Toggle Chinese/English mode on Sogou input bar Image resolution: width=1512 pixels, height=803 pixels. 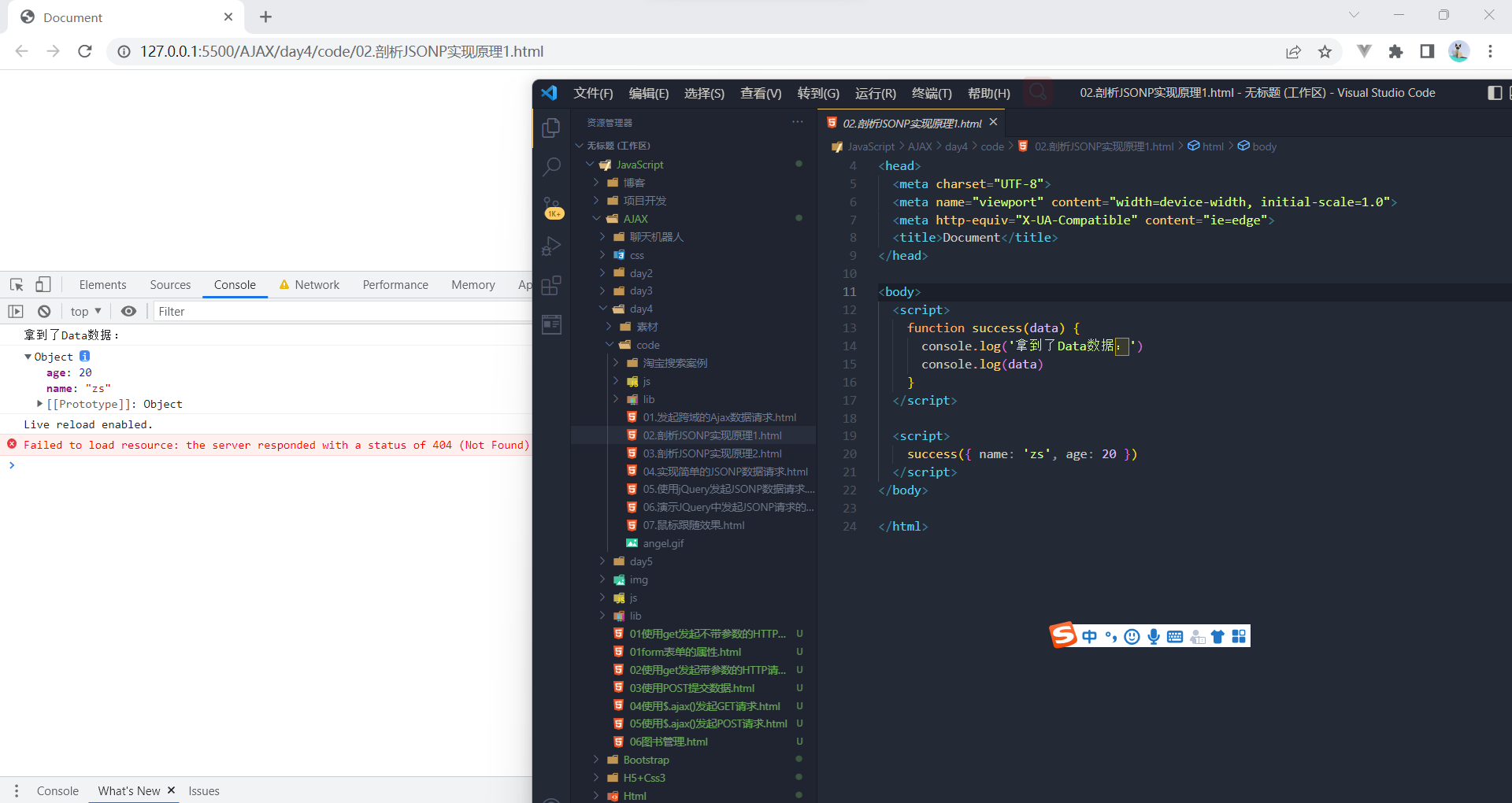pyautogui.click(x=1088, y=636)
